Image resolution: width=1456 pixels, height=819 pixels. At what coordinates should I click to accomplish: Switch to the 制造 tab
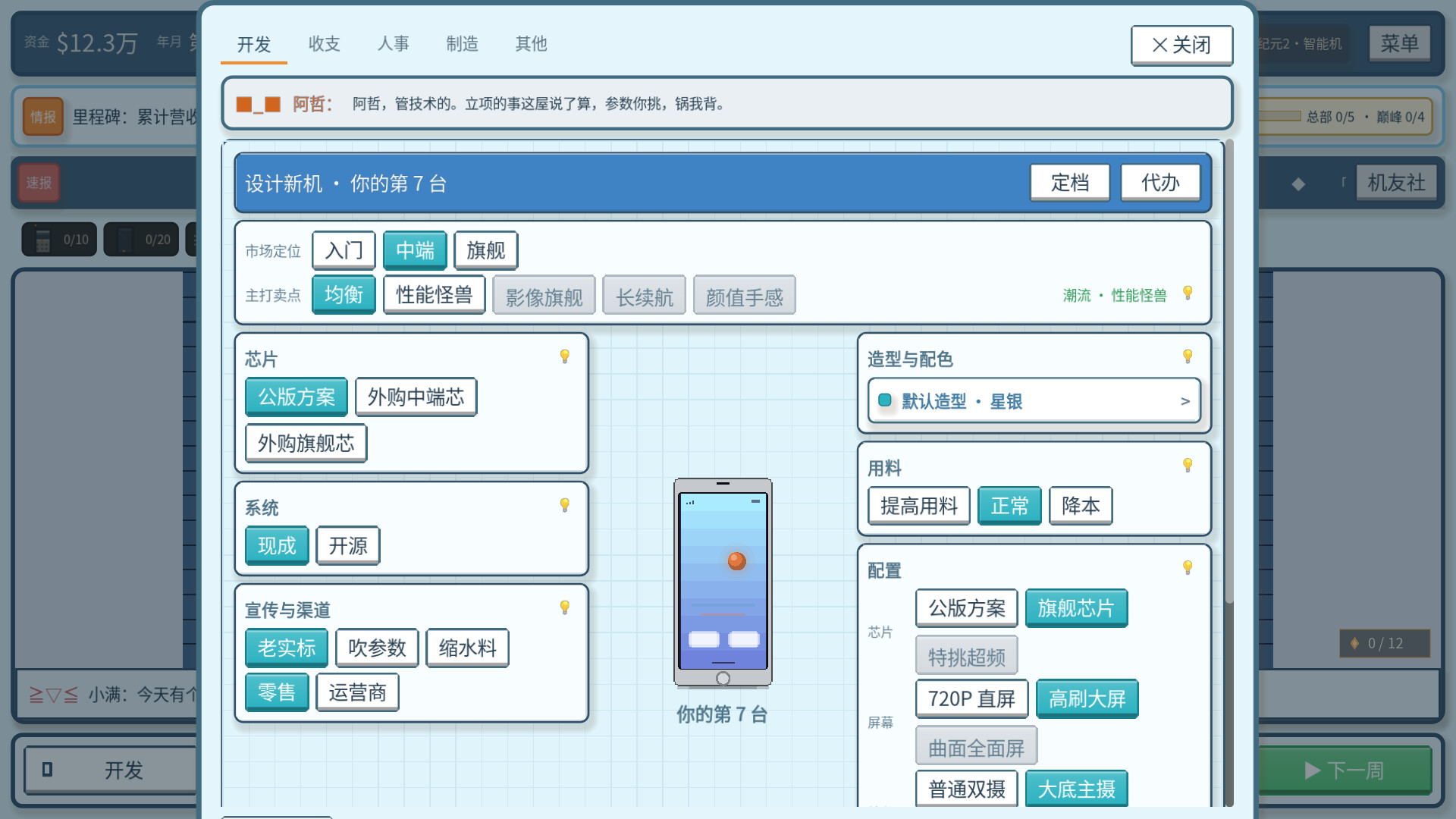click(x=462, y=44)
